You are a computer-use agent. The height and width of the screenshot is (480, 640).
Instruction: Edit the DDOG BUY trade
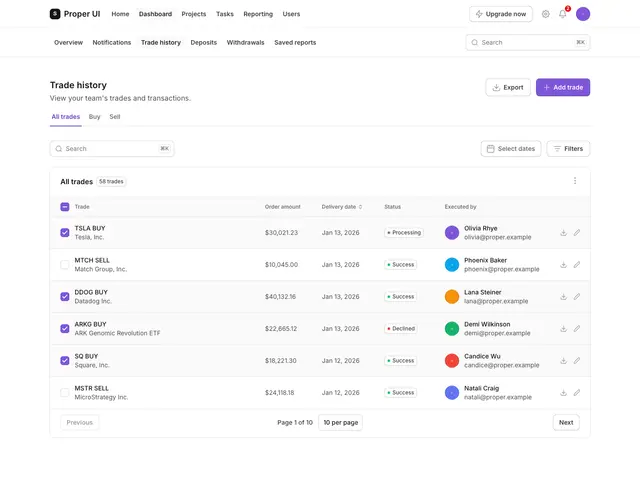576,297
